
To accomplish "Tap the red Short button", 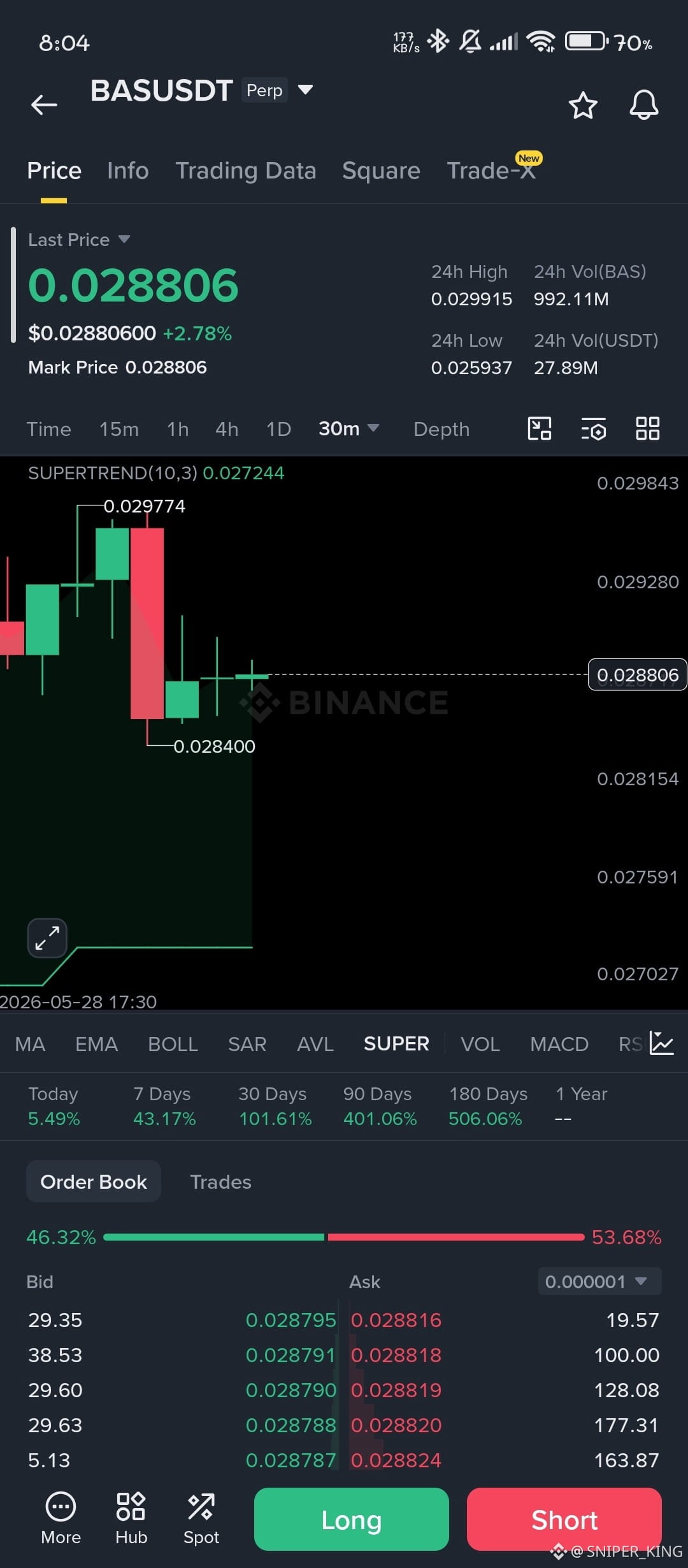I will click(564, 1519).
